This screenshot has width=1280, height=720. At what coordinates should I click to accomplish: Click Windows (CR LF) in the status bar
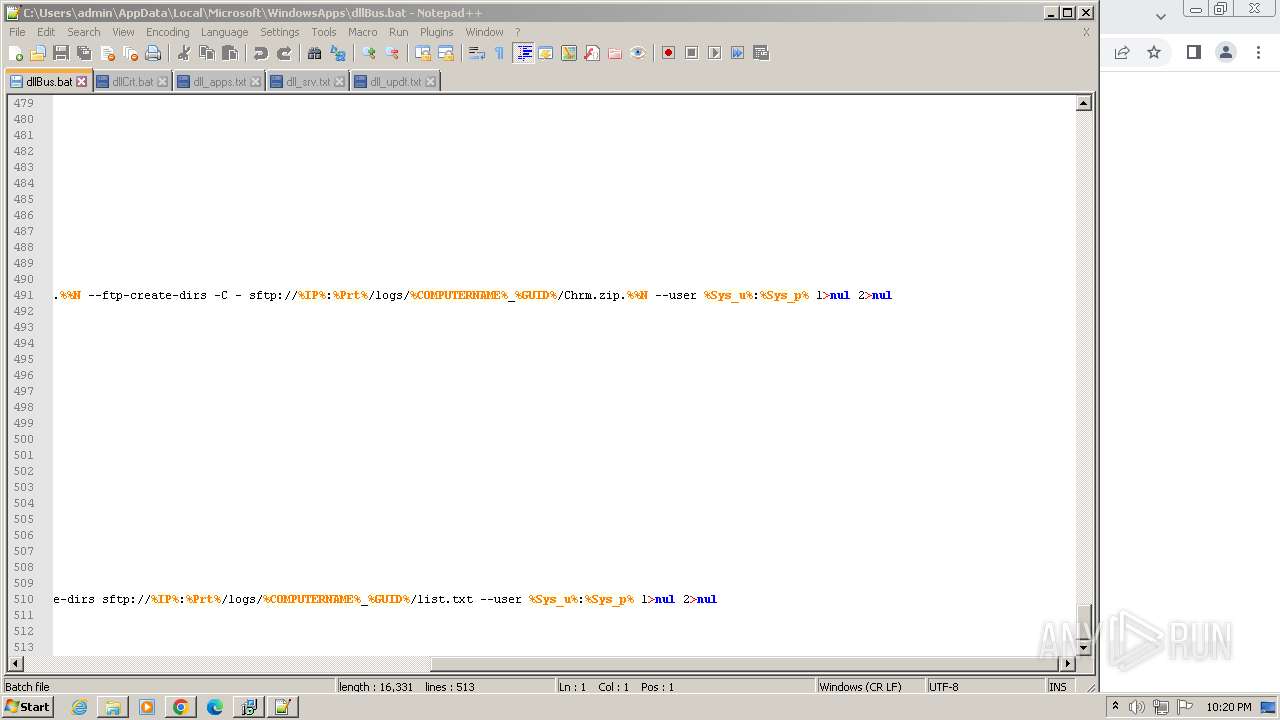point(860,687)
